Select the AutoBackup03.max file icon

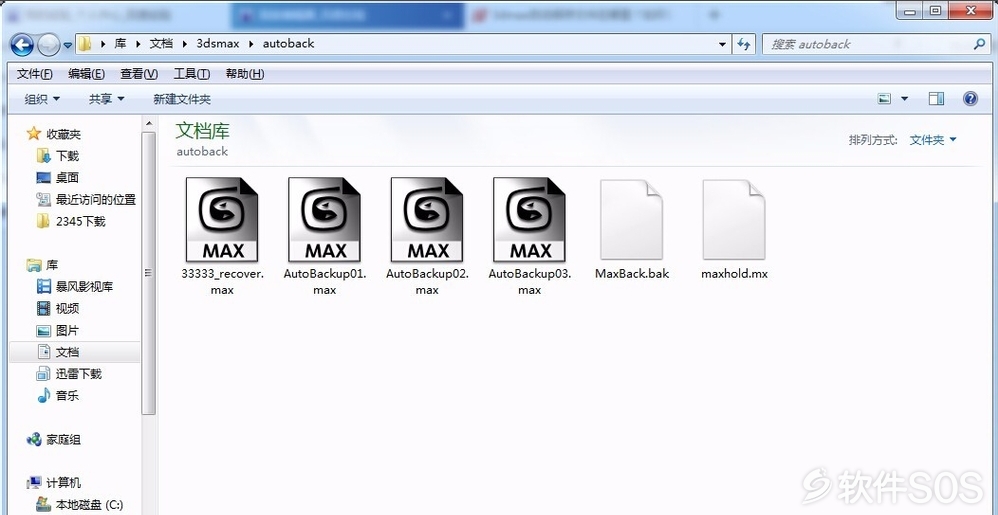[529, 220]
